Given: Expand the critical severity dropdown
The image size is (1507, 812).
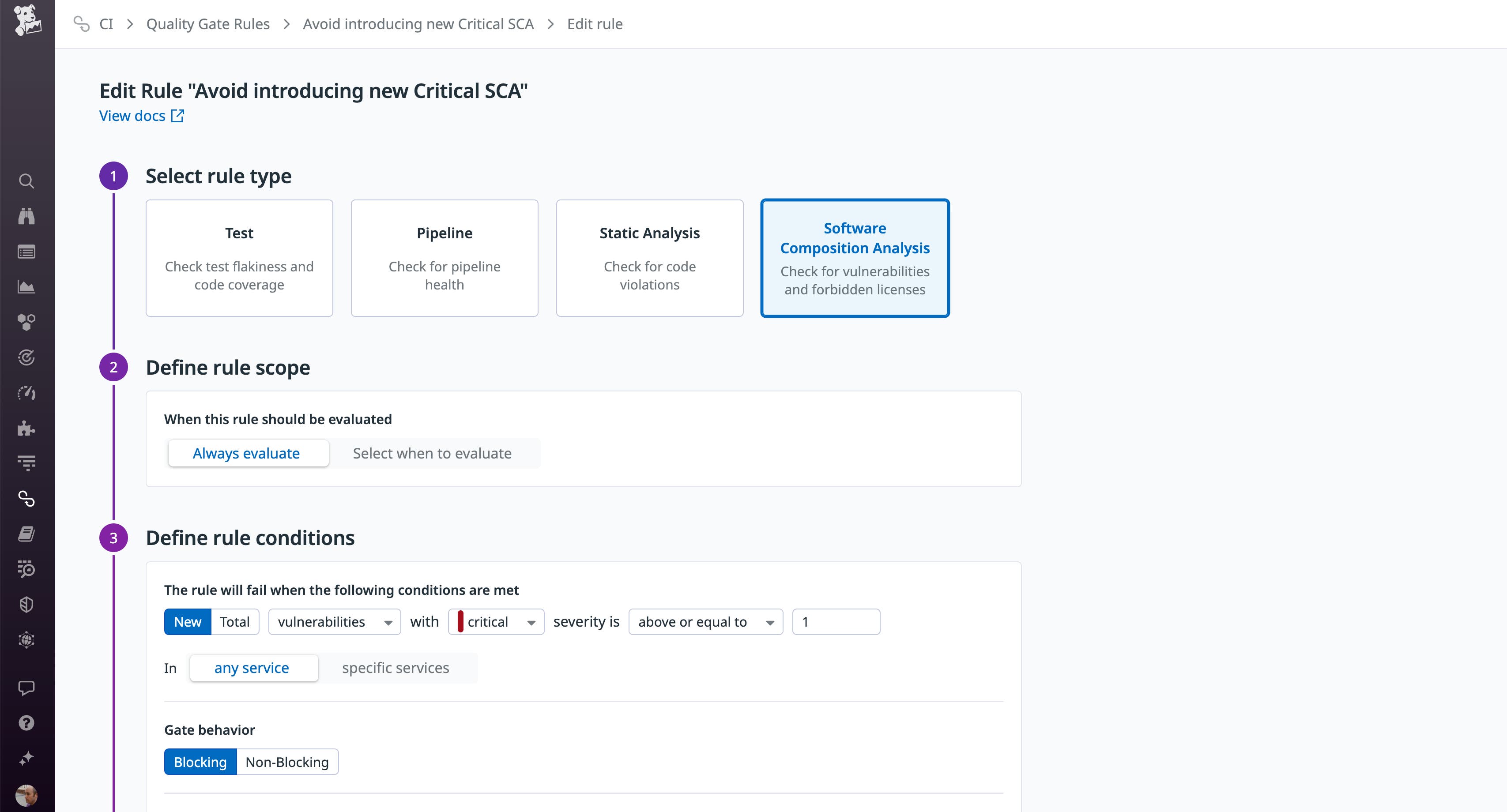Looking at the screenshot, I should pos(496,622).
